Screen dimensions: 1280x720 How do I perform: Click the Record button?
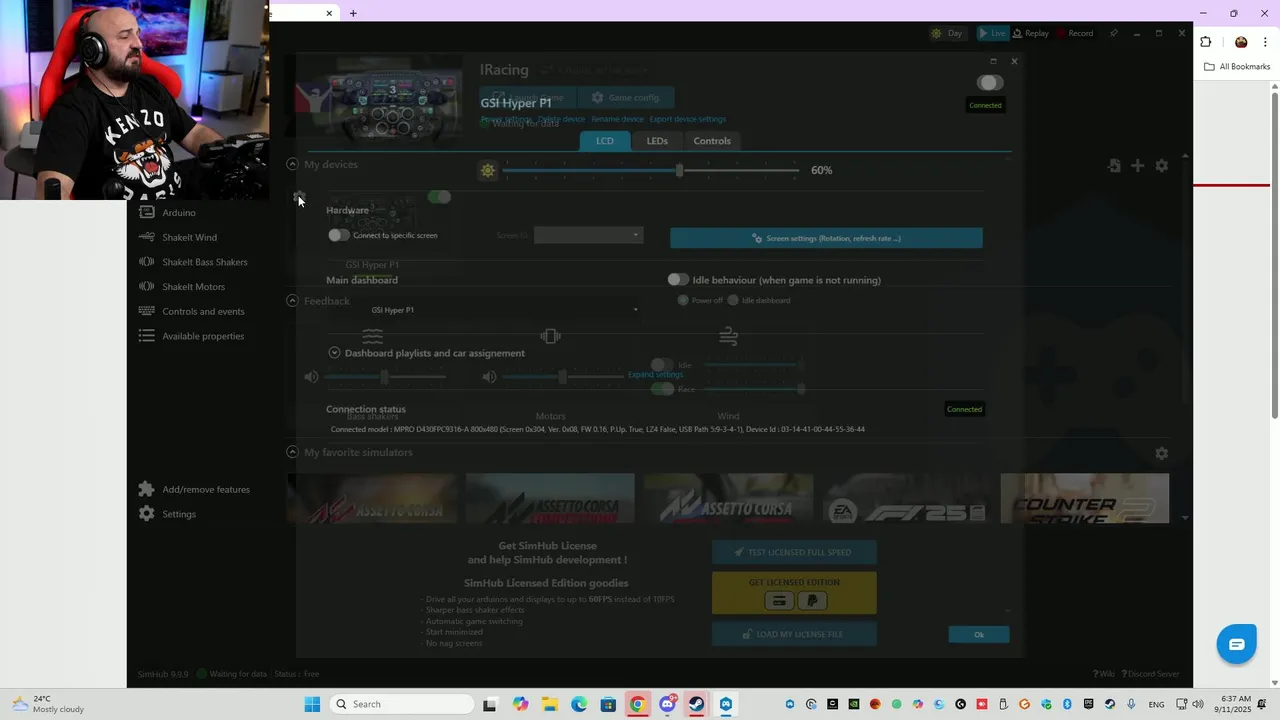(1075, 33)
